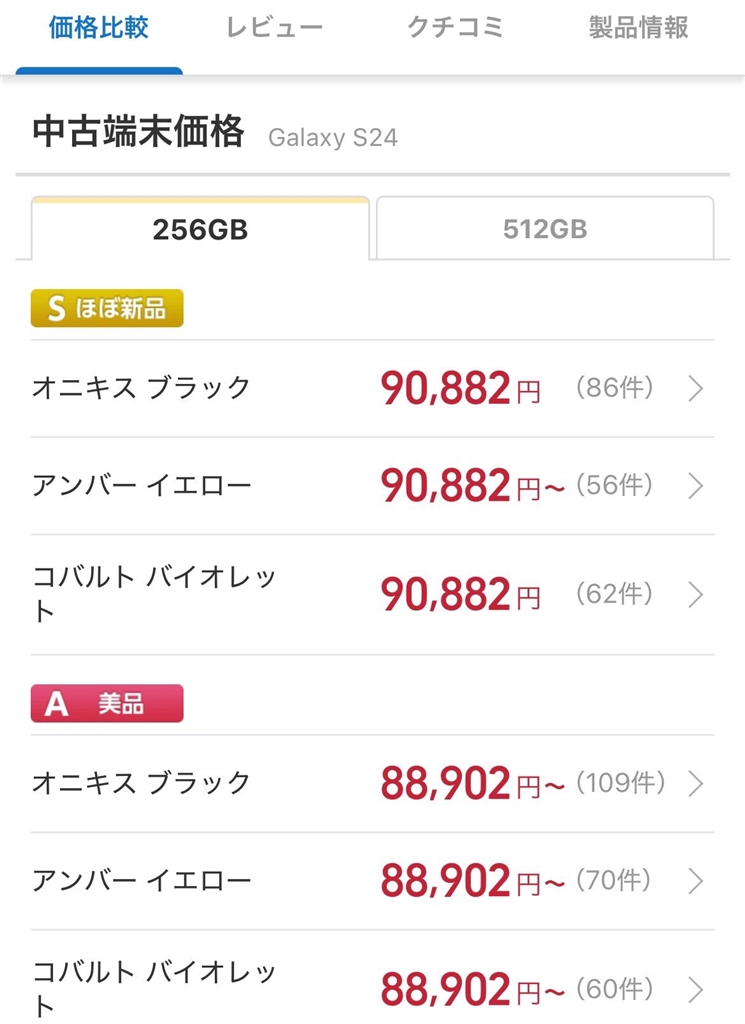This screenshot has height=1024, width=745.
Task: Click the (109件) listing count
Action: [x=620, y=783]
